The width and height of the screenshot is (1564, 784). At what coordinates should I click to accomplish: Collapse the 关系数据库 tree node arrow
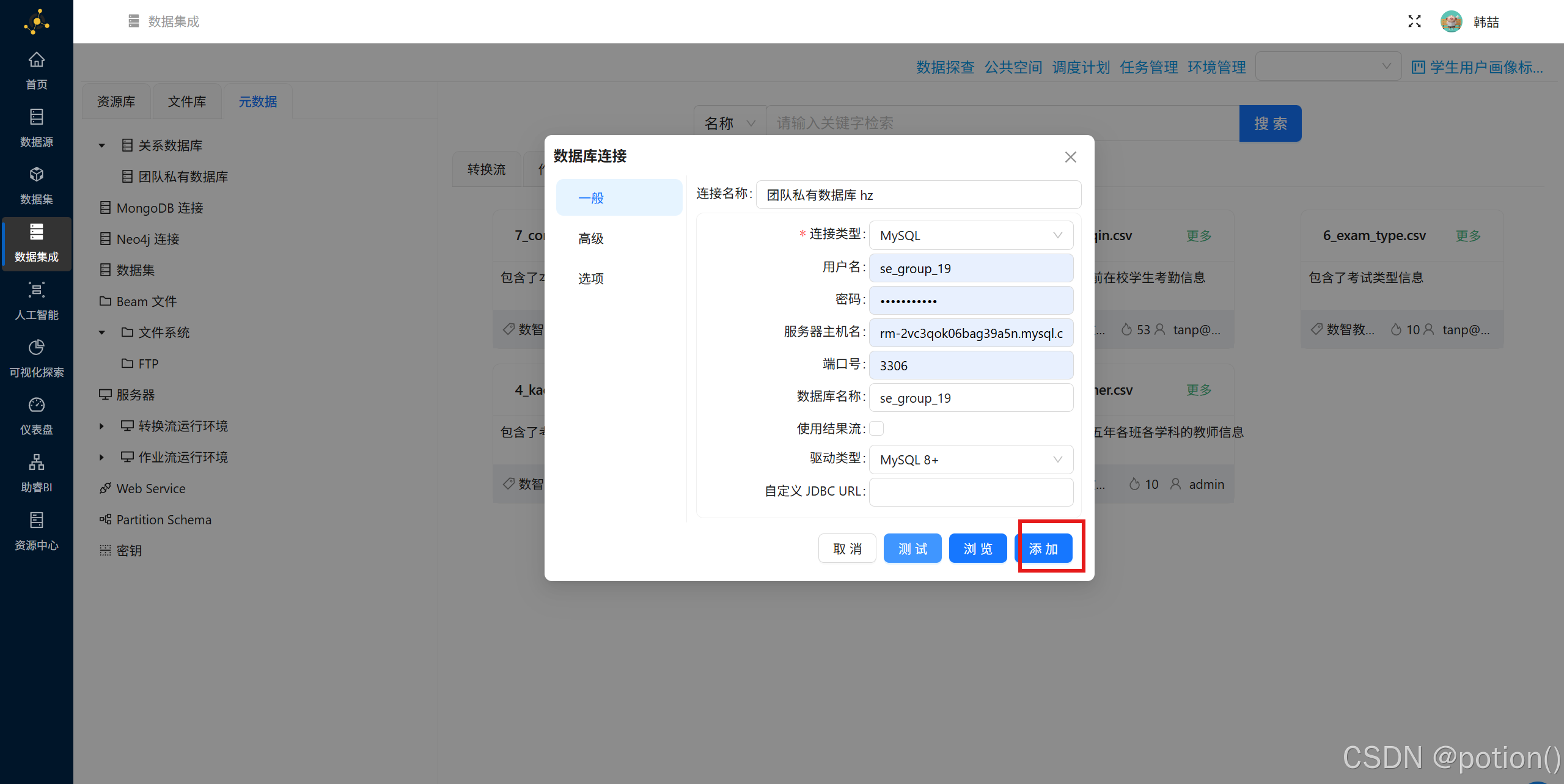pos(102,145)
